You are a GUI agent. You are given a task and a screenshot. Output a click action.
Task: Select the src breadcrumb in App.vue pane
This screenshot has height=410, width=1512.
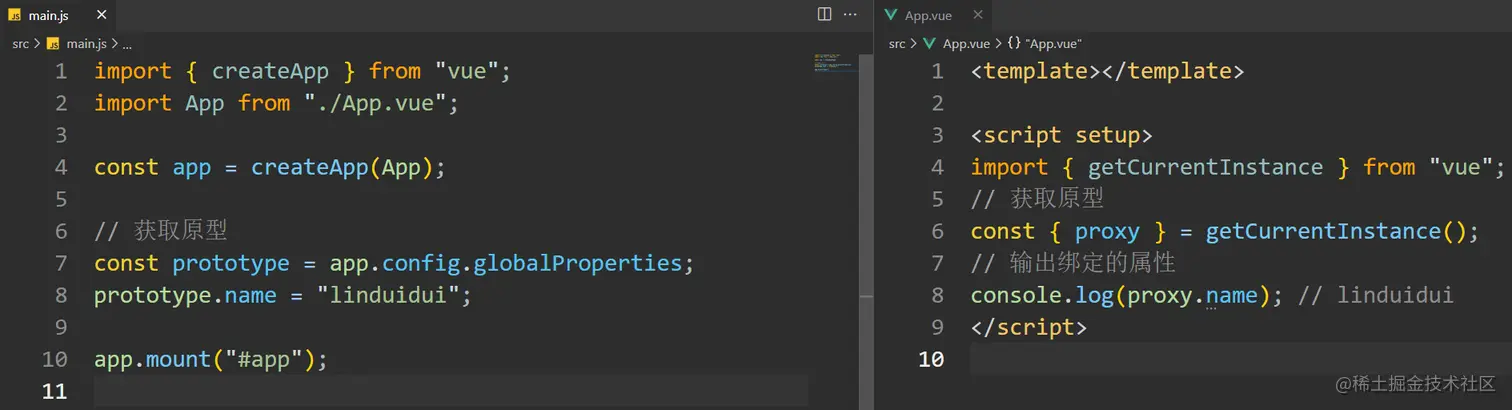coord(897,44)
